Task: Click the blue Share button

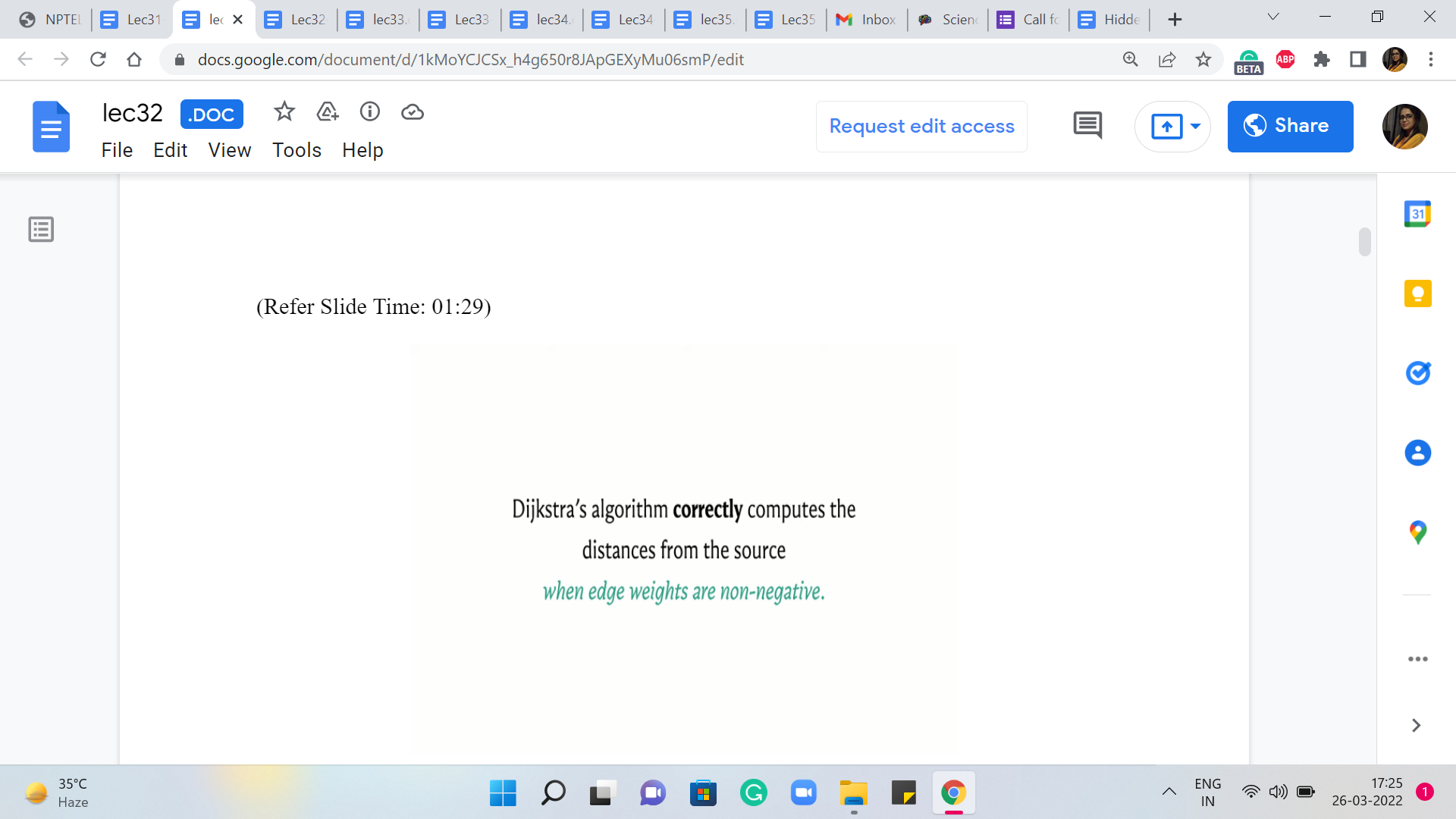Action: [x=1290, y=126]
